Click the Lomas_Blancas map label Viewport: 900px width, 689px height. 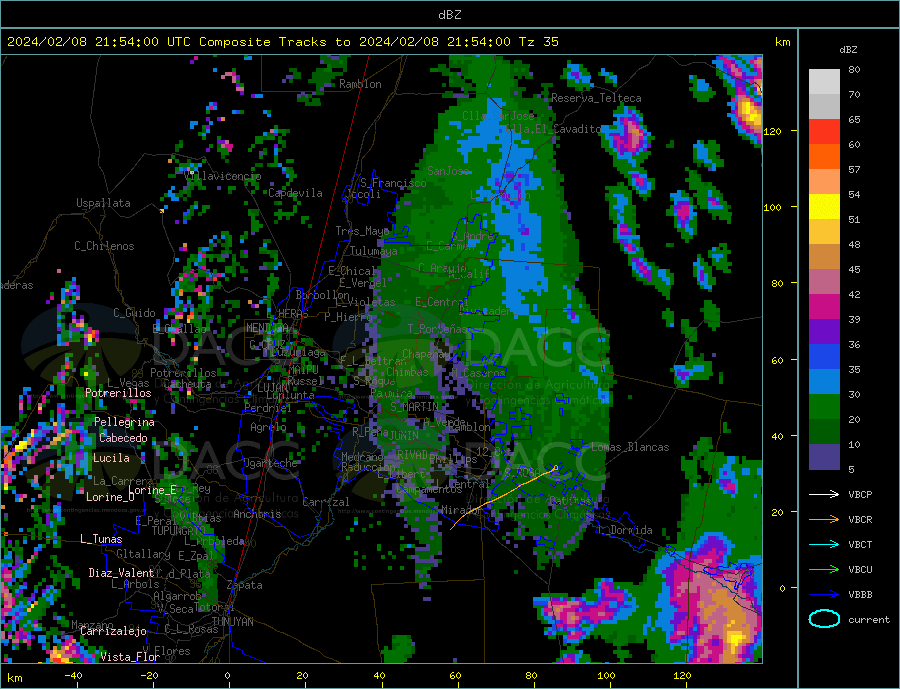[x=630, y=447]
